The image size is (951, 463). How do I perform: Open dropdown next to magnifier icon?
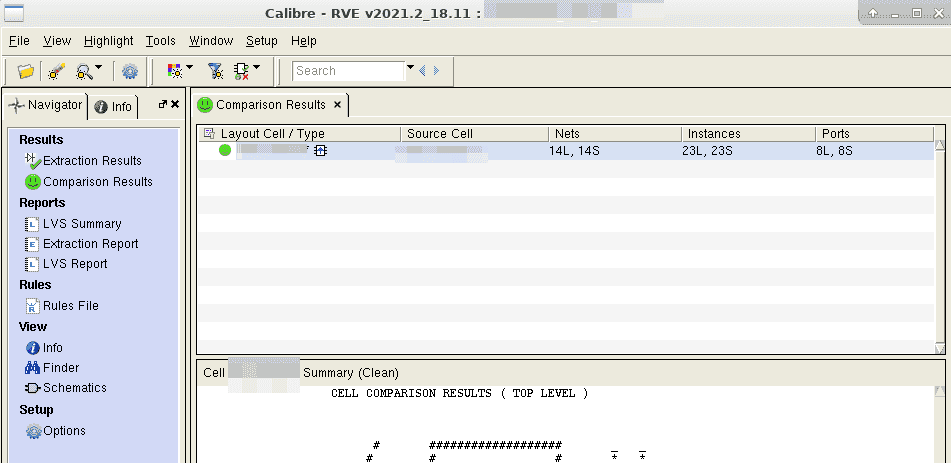click(99, 69)
